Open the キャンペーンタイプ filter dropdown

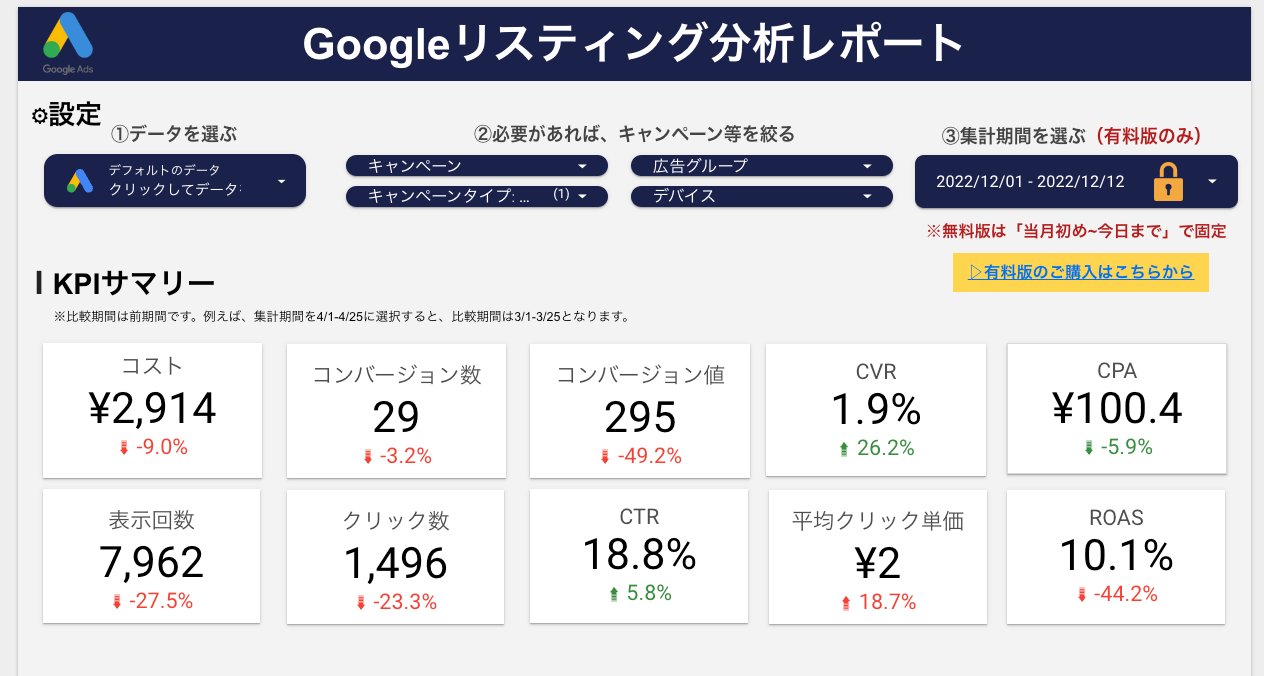477,196
